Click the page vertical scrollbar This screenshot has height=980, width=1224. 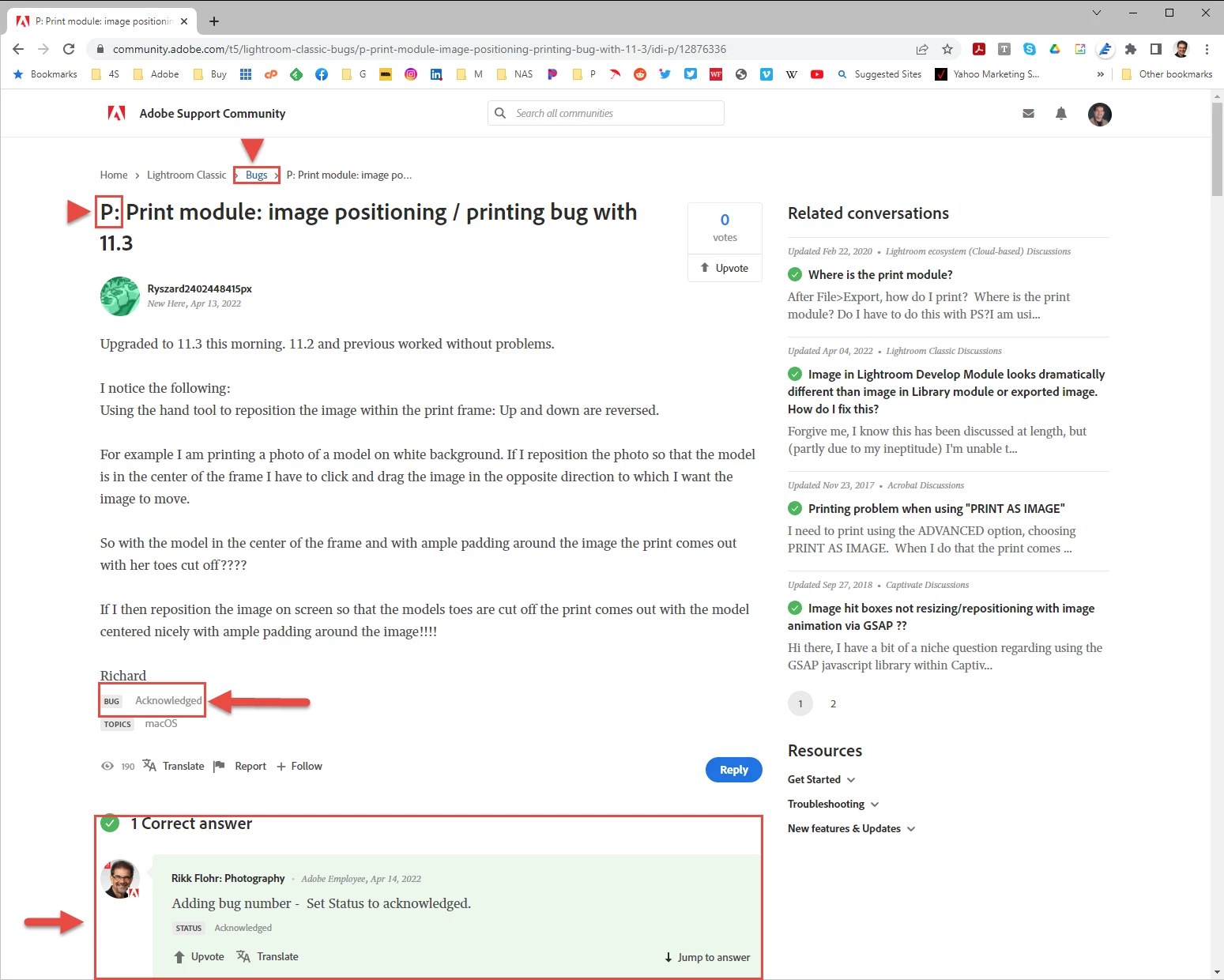pos(1217,150)
